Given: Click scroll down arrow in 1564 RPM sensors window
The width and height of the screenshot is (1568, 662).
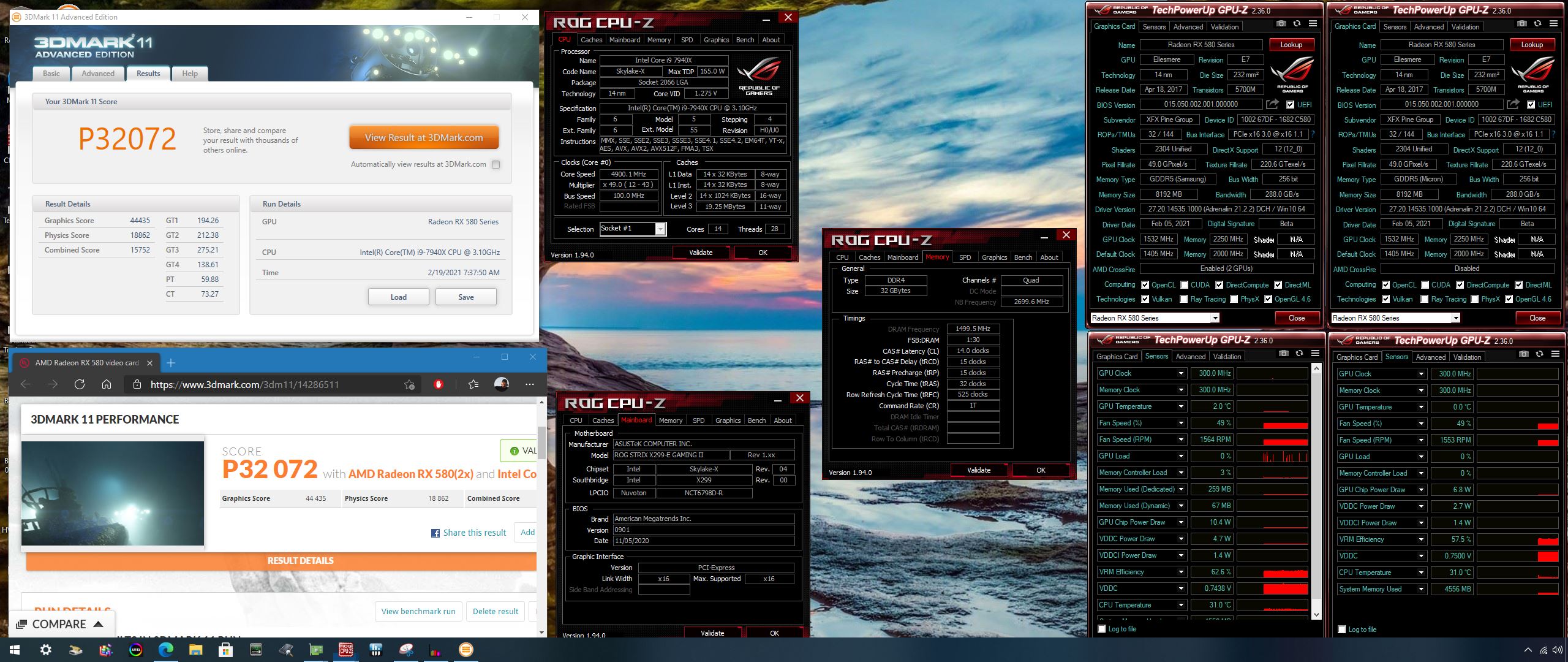Looking at the screenshot, I should click(x=1316, y=614).
